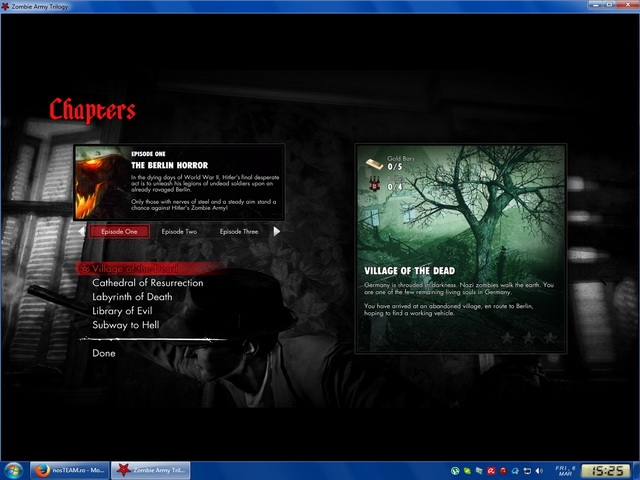
Task: Click the first rating star in the preview
Action: point(507,338)
